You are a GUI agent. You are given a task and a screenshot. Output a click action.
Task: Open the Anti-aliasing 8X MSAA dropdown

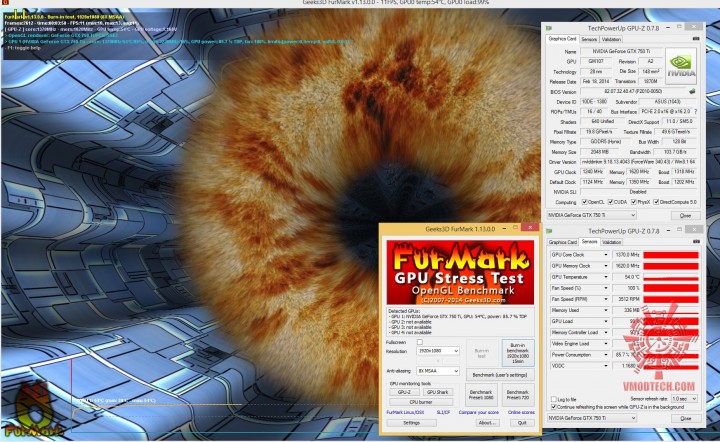click(438, 371)
